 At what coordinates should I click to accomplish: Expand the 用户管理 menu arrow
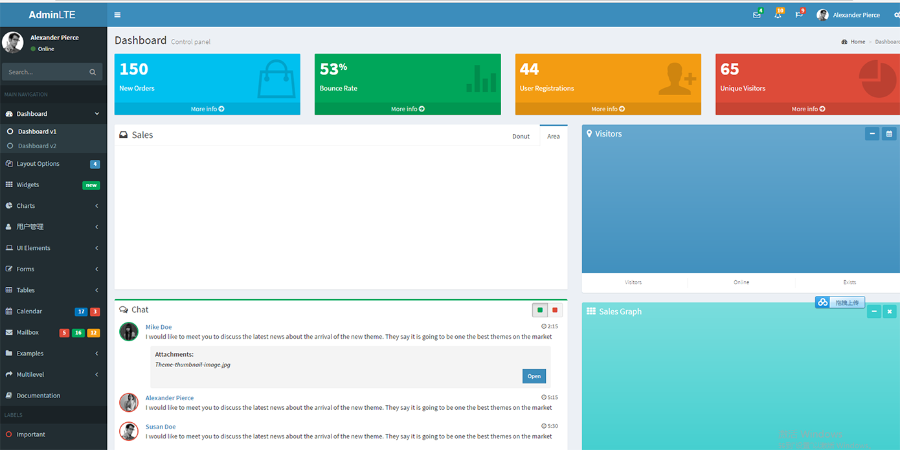[x=96, y=227]
